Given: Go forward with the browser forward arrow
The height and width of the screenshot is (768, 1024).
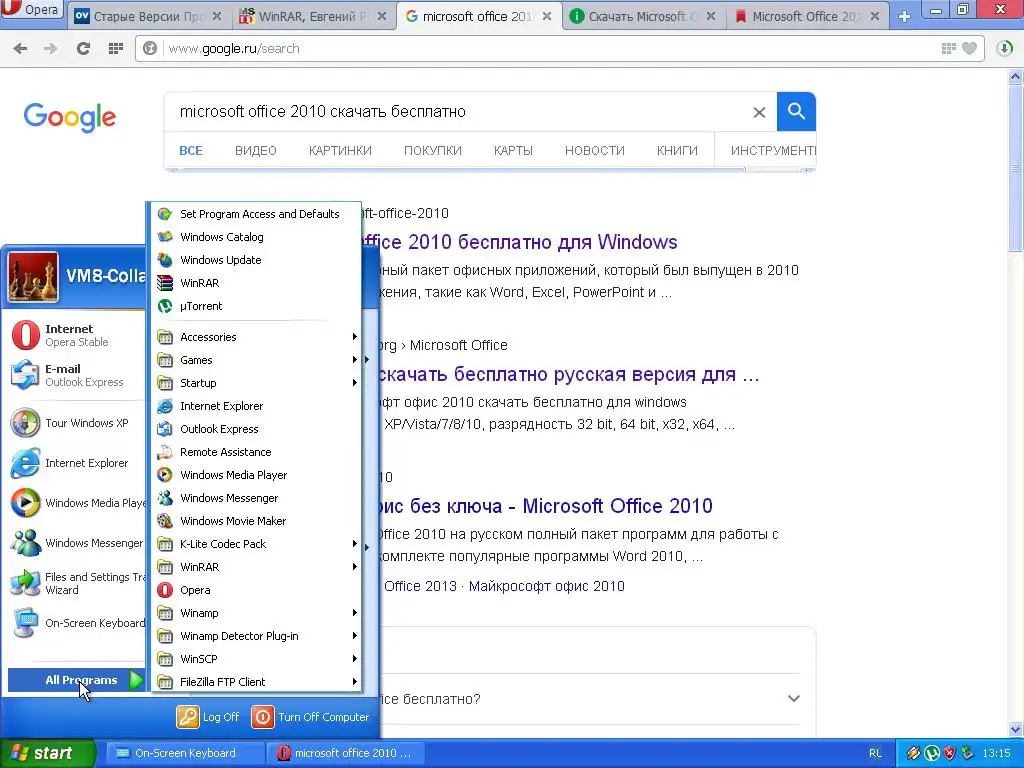Looking at the screenshot, I should coord(51,48).
